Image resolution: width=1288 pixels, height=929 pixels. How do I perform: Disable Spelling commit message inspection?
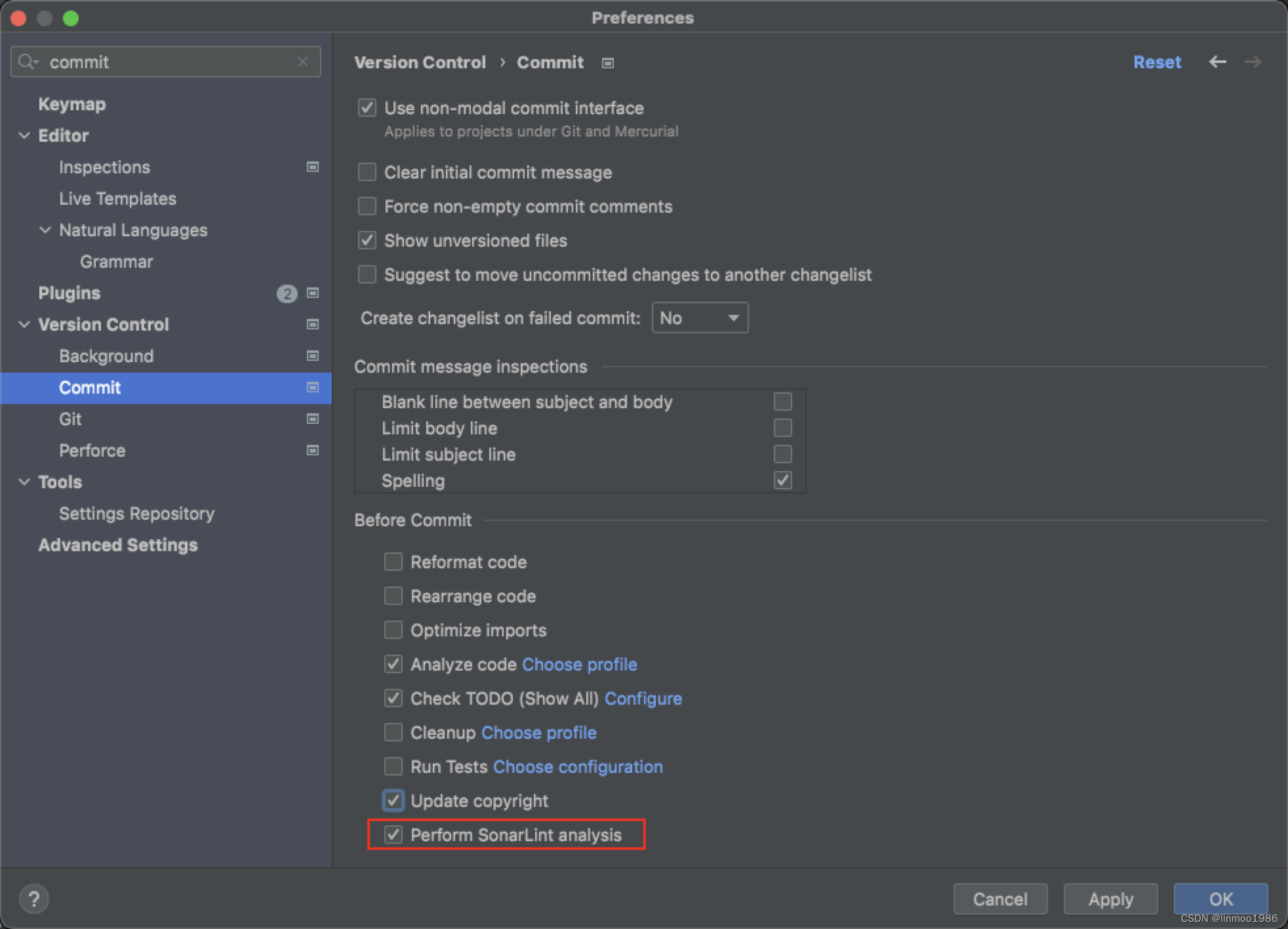pyautogui.click(x=783, y=480)
